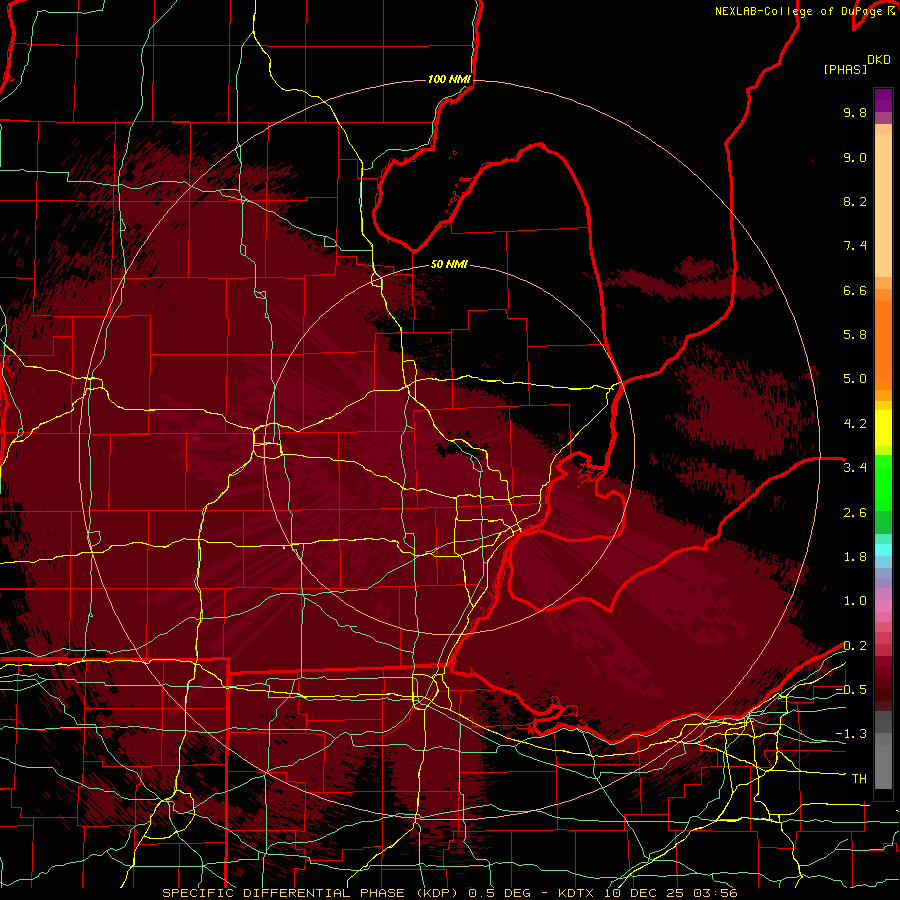900x900 pixels.
Task: Click the 100 NMI range ring label
Action: pyautogui.click(x=449, y=79)
